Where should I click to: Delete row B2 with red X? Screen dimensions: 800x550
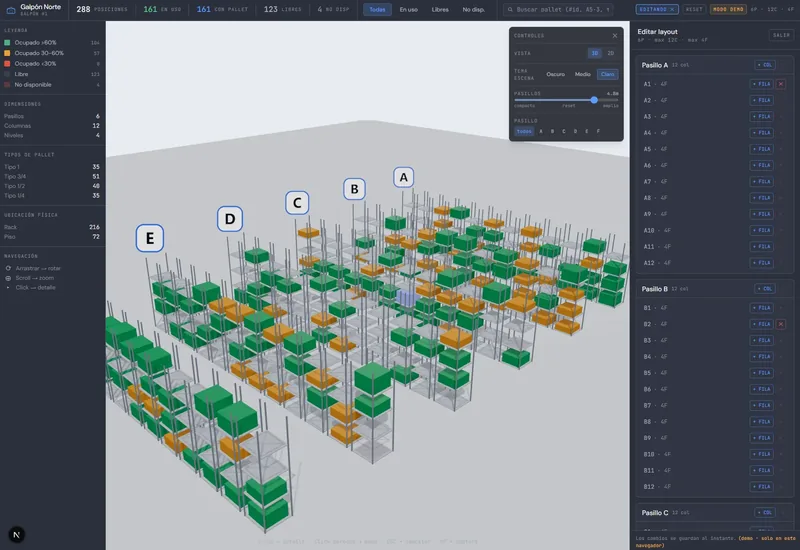pos(781,324)
